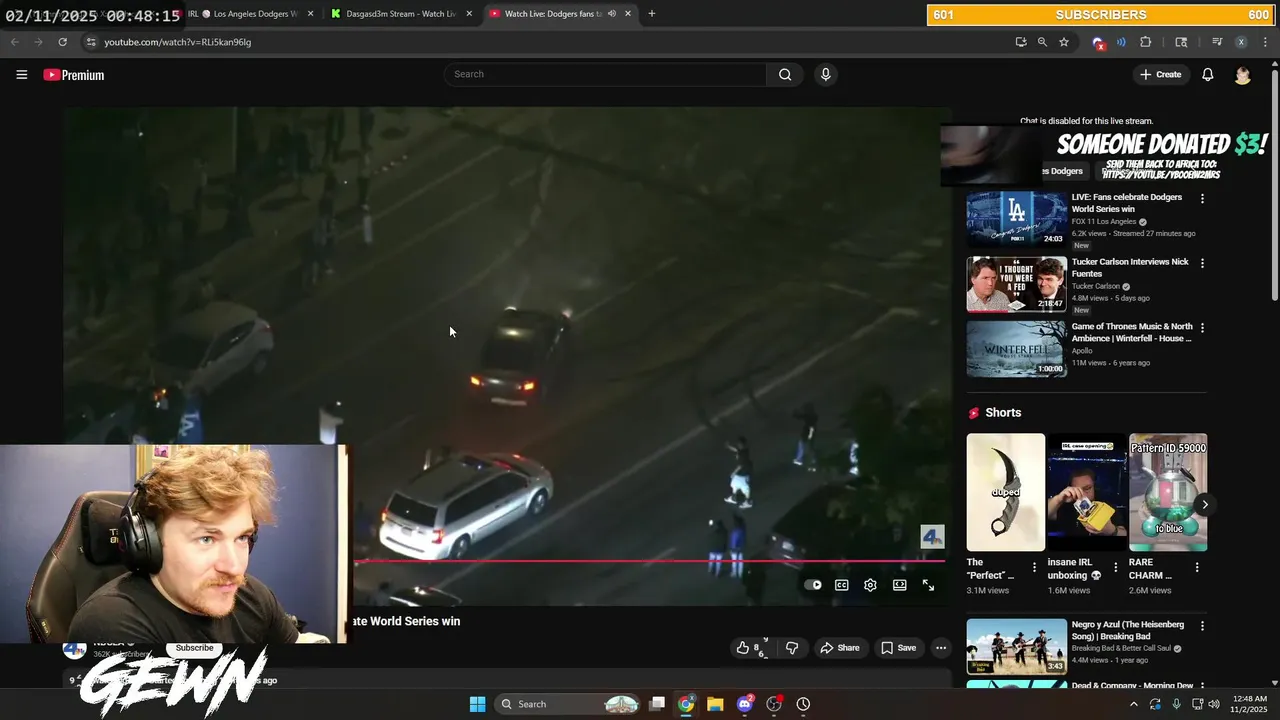Open the system tray volume control
Viewport: 1280px width, 720px height.
point(1213,704)
